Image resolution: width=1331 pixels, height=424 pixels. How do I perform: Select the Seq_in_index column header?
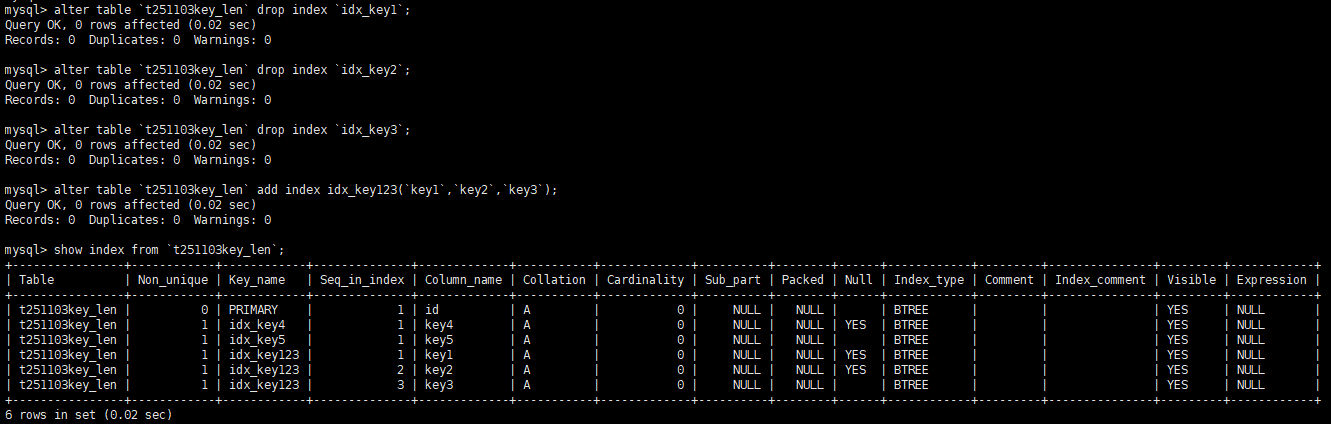click(x=361, y=280)
